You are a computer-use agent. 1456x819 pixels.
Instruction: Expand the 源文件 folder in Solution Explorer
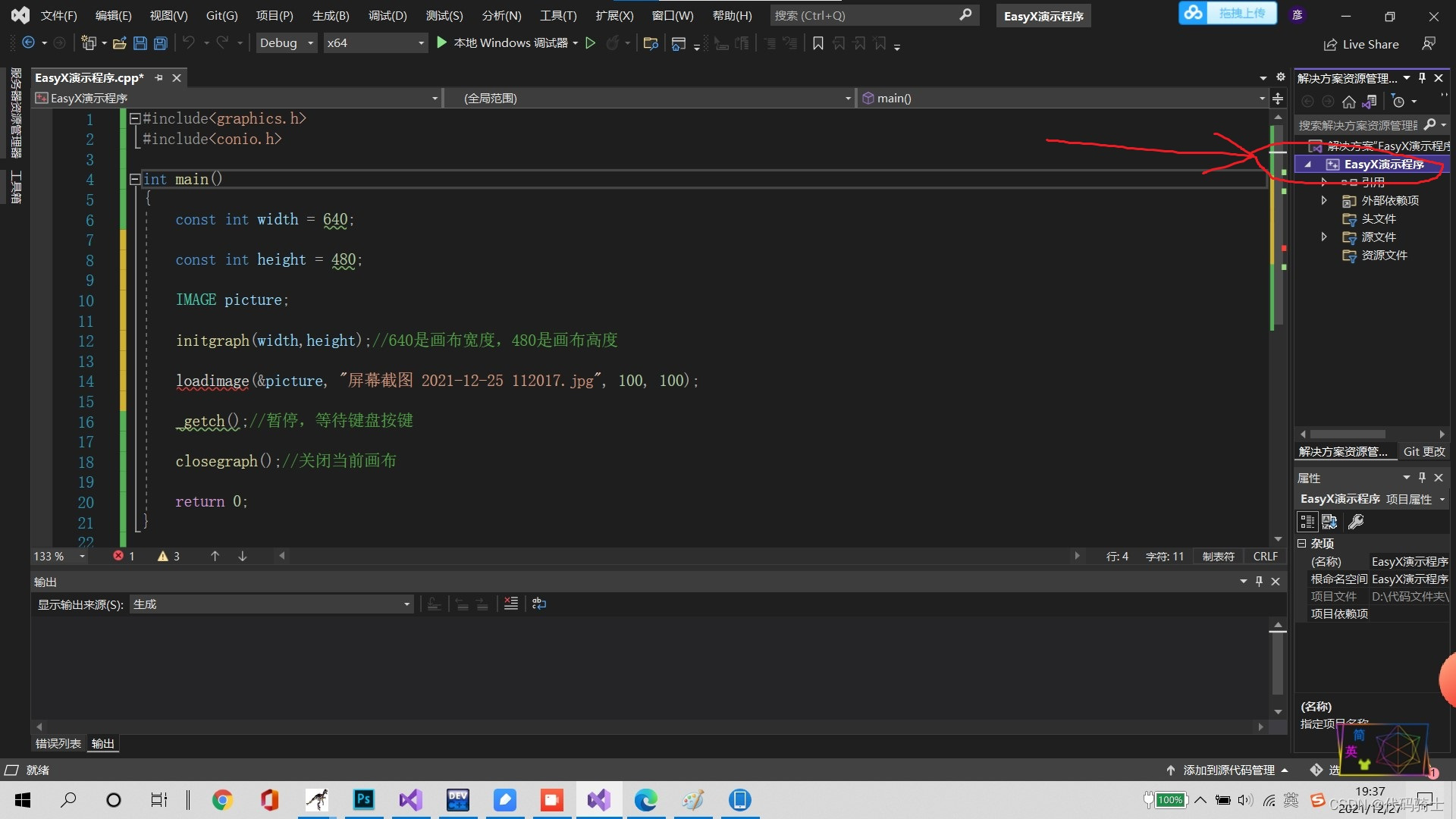(1324, 237)
